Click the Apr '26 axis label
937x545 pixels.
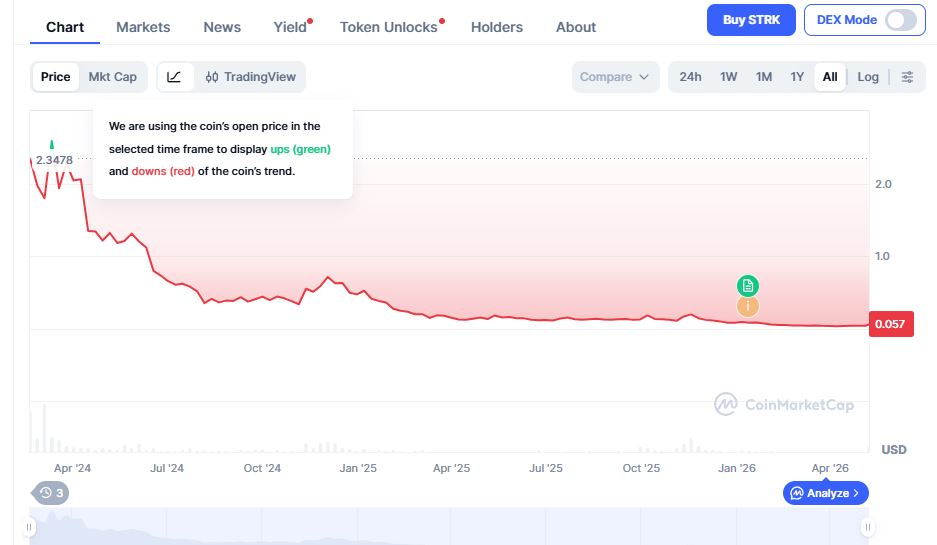coord(830,469)
